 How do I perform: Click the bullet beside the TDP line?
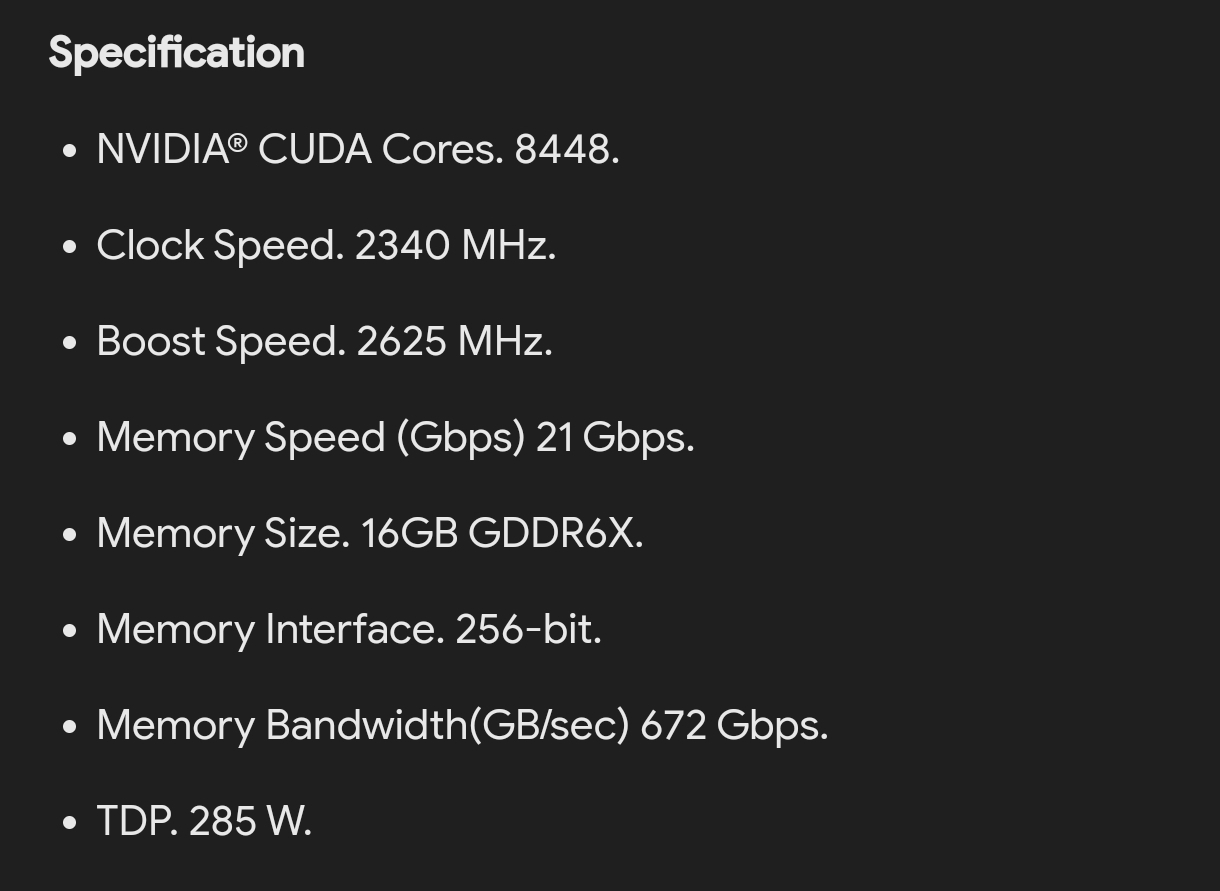69,823
